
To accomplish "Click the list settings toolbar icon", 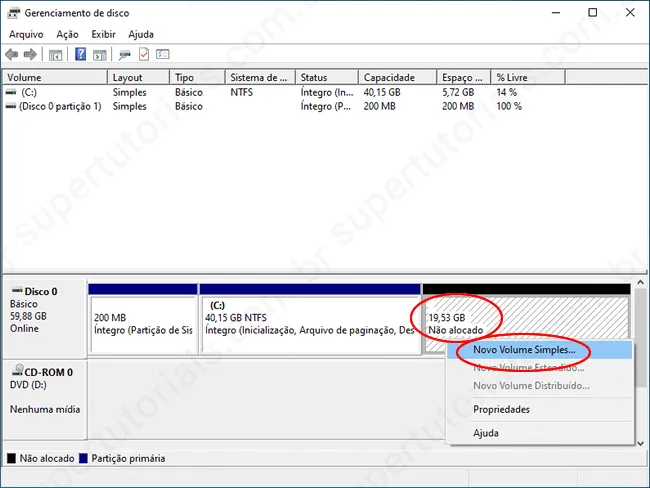I will 162,54.
